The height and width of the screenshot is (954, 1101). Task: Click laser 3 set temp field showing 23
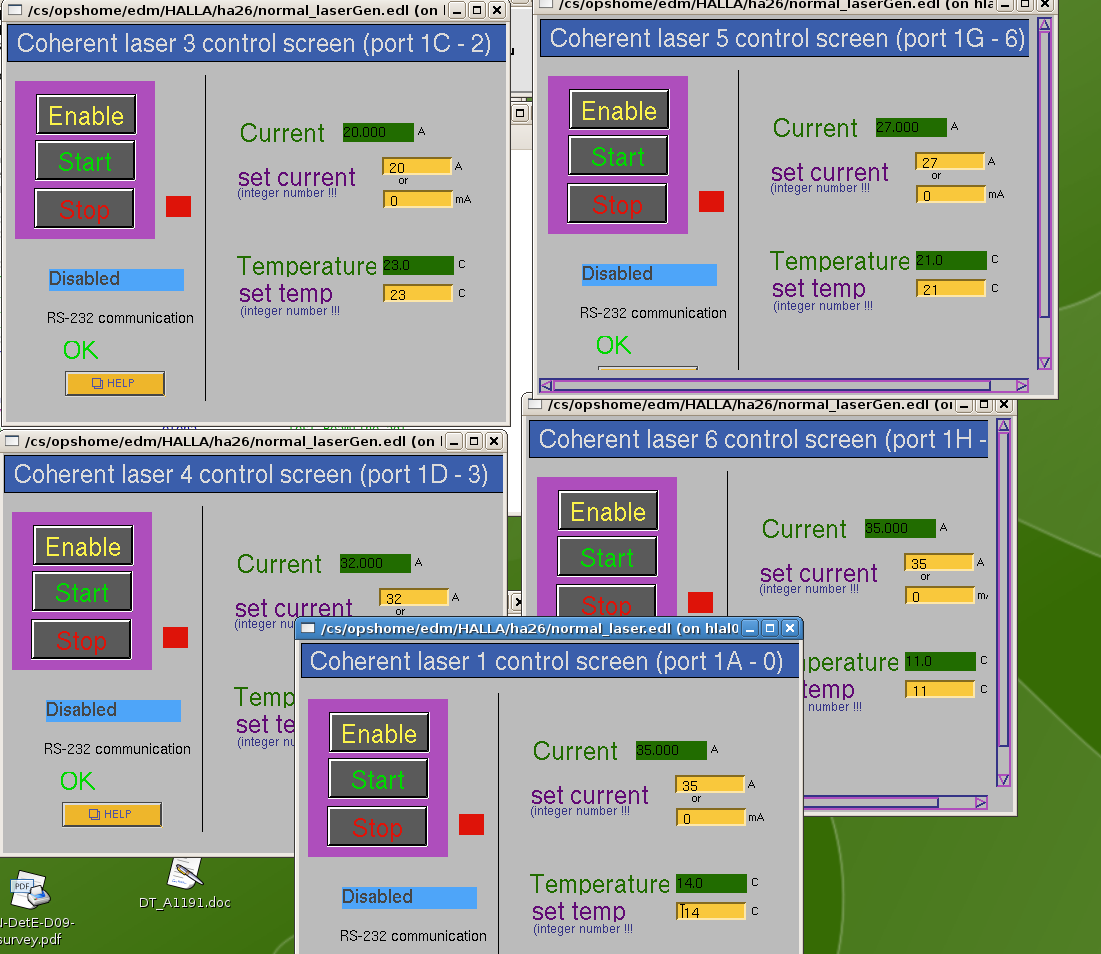tap(418, 294)
